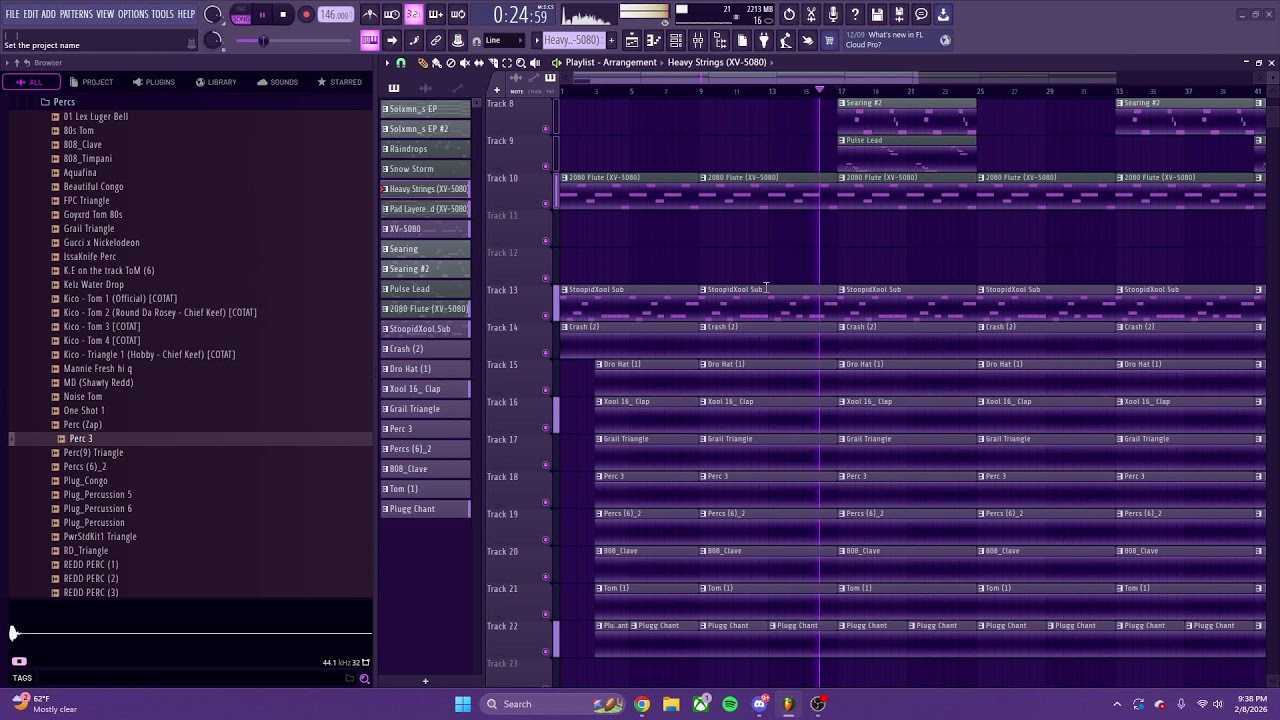The height and width of the screenshot is (720, 1280).
Task: Adjust the main pitch knob
Action: click(x=213, y=40)
